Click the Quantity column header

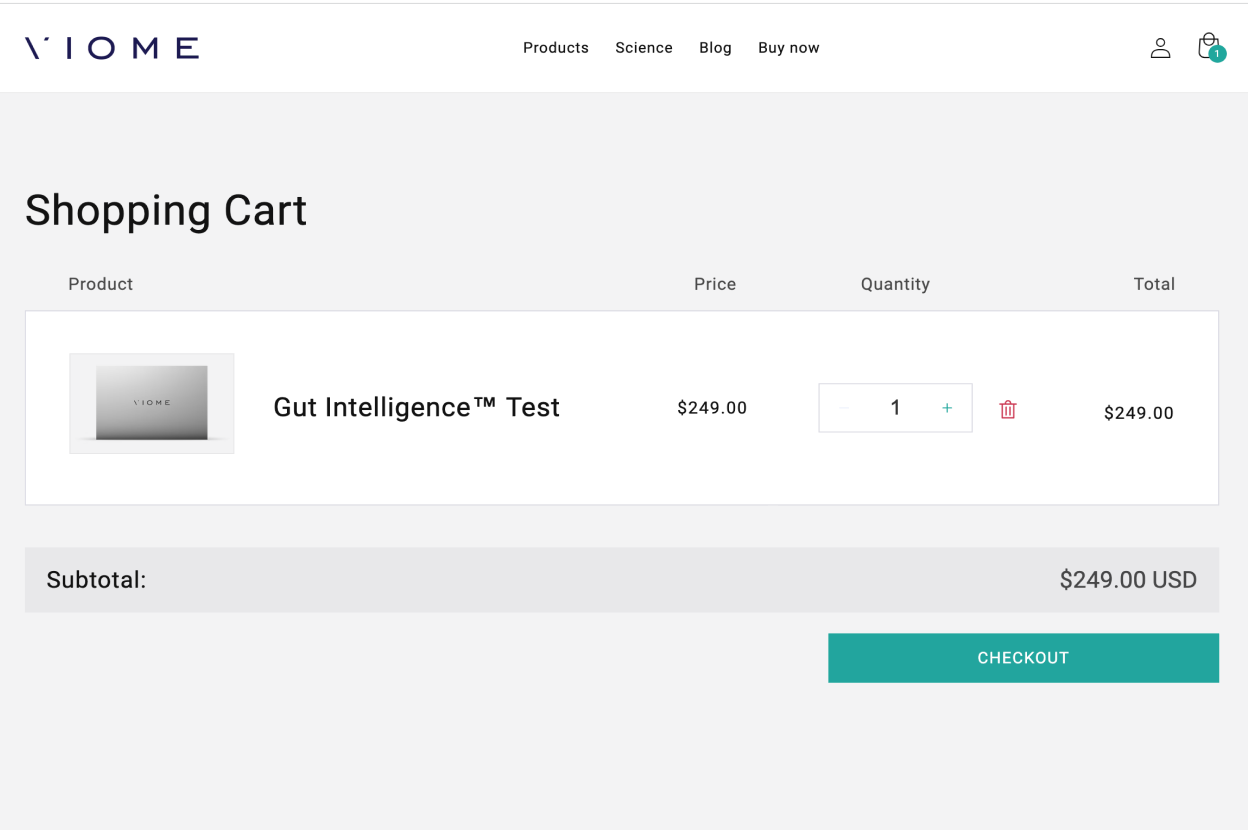coord(895,284)
